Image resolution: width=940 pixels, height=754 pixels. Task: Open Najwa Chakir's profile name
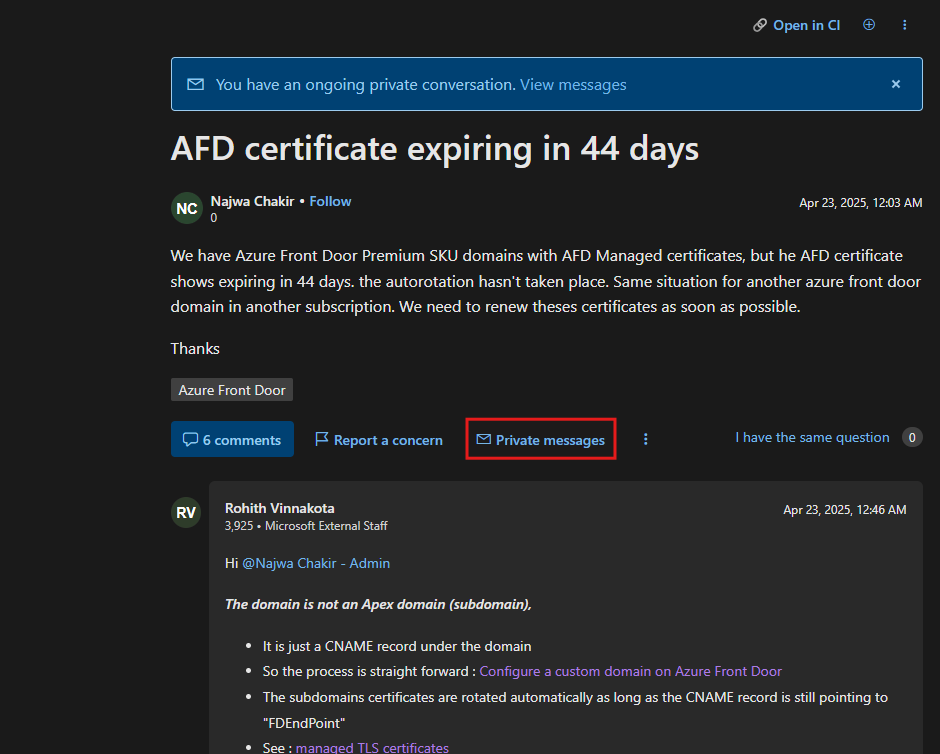click(x=252, y=201)
